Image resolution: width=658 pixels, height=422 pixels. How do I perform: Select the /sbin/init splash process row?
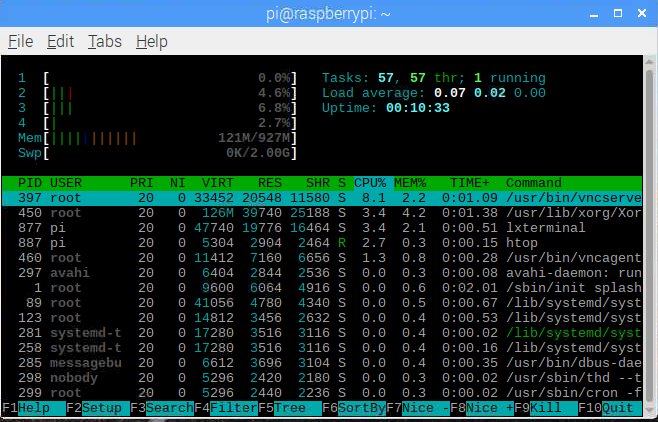click(322, 288)
